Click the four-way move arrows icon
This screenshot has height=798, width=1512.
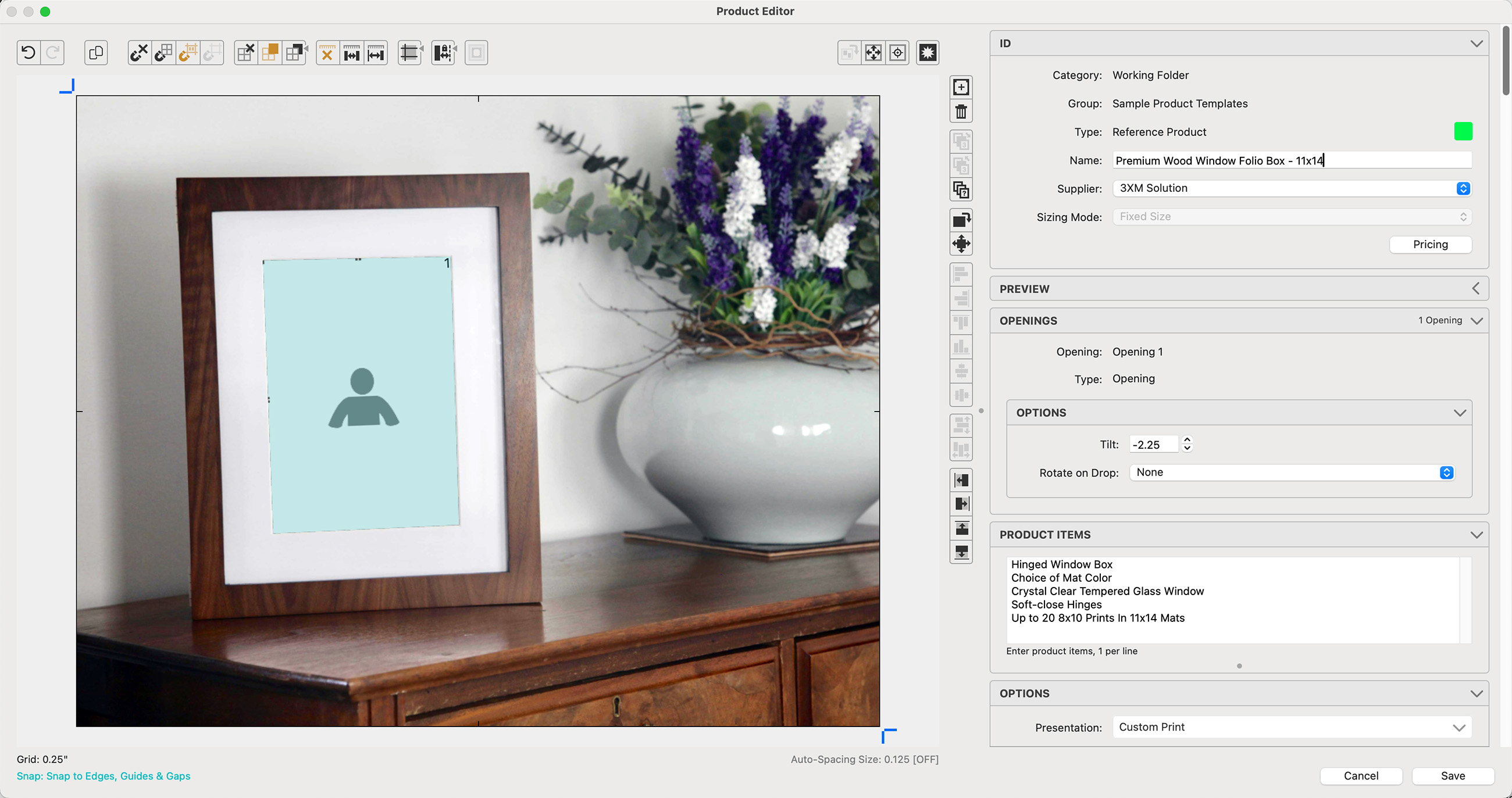pyautogui.click(x=961, y=244)
